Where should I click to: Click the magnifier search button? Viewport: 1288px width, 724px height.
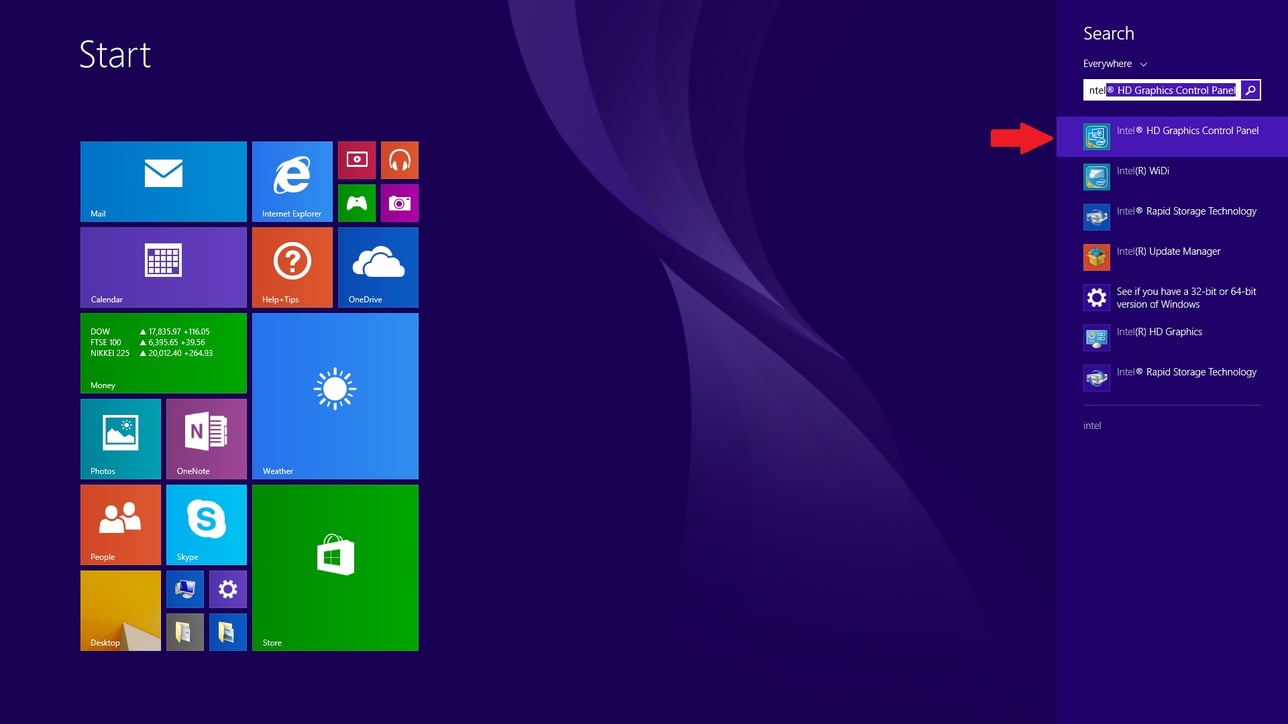[1251, 90]
